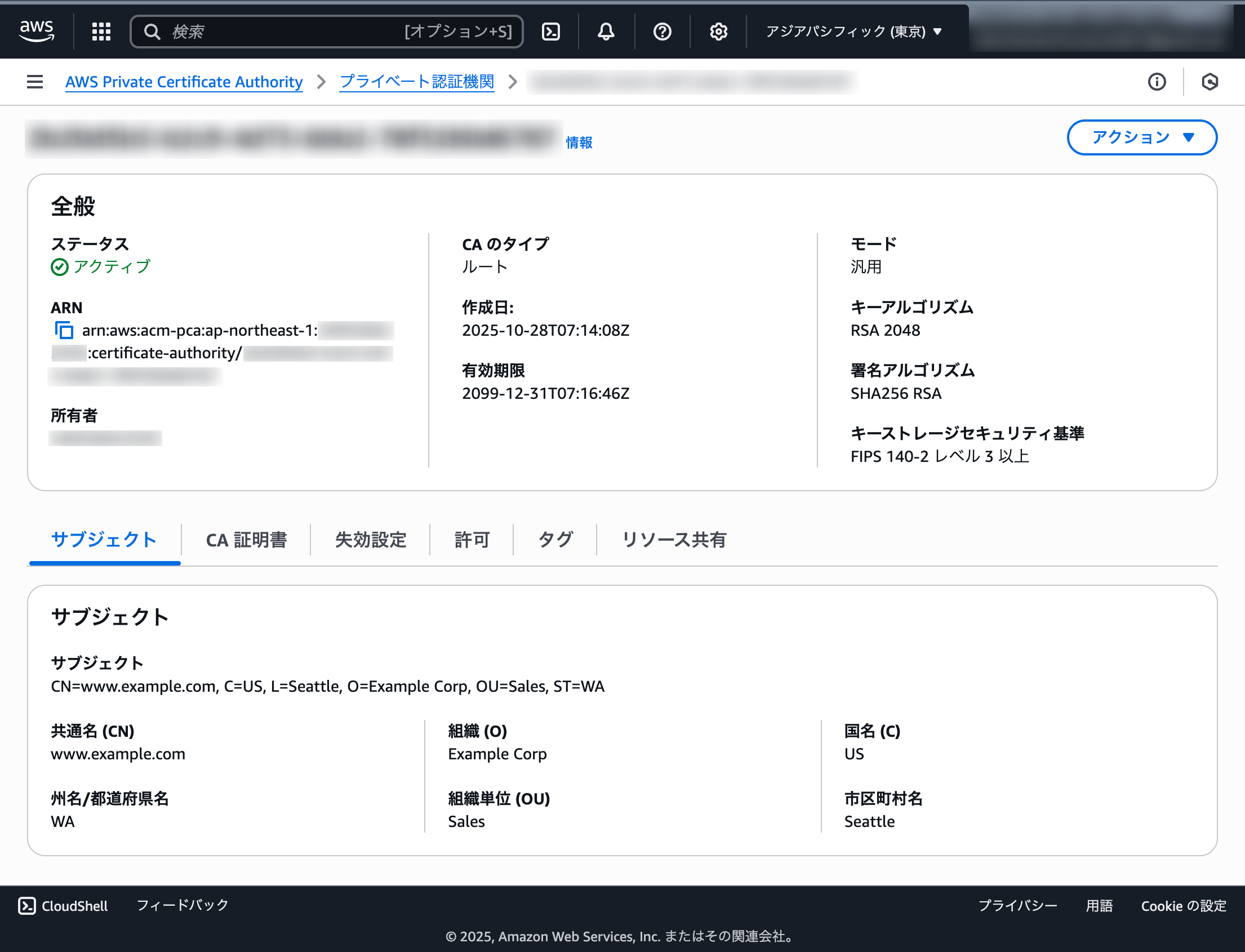This screenshot has height=952, width=1245.
Task: Click the AWS home logo
Action: 36,31
